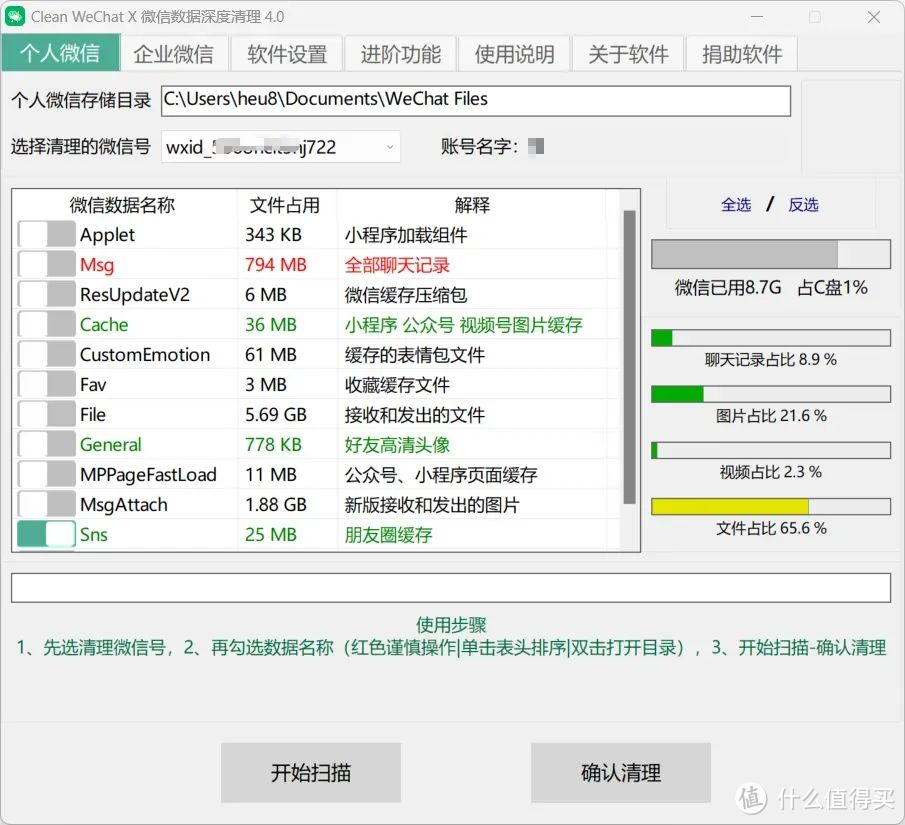Open the 捐助软件 tab
This screenshot has width=905, height=825.
(x=742, y=54)
